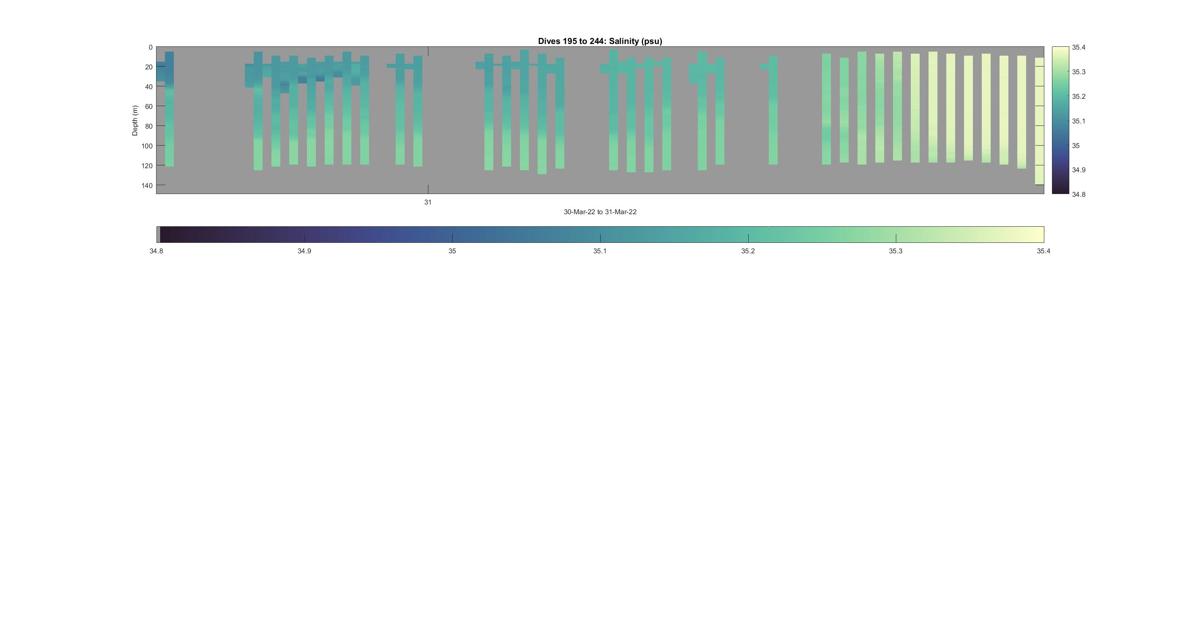Click '35.1' on the vertical colorbar

click(1078, 121)
